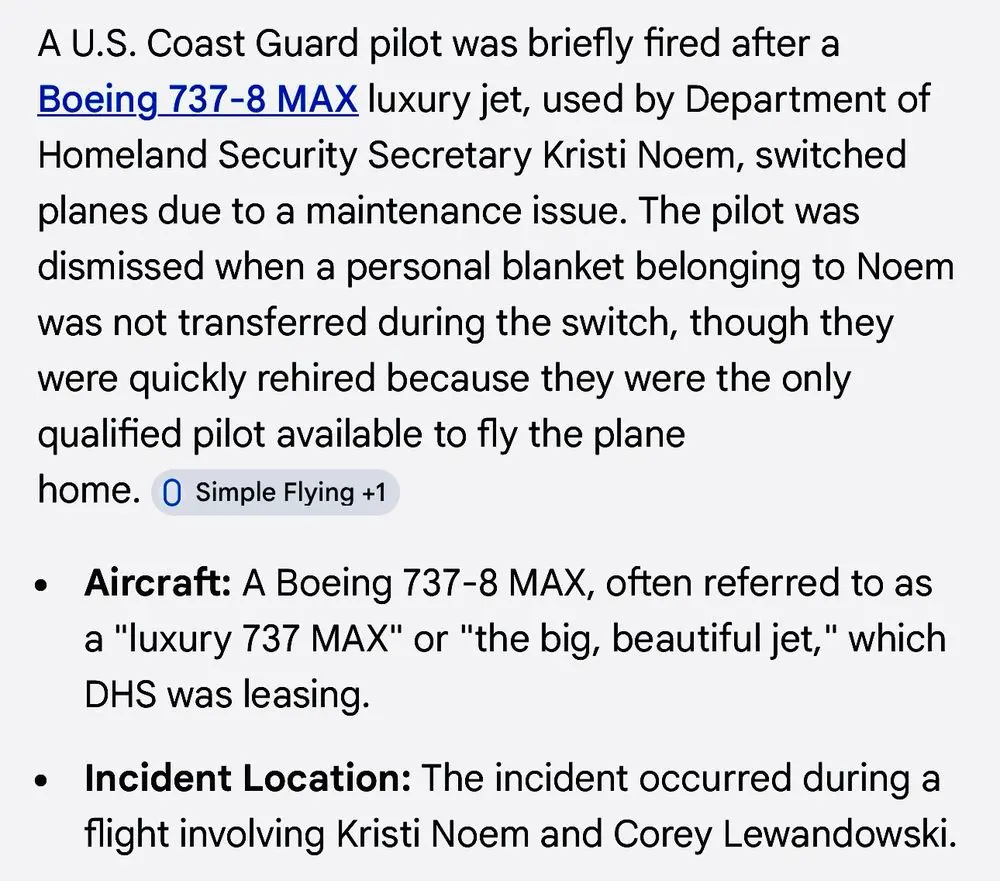1000x881 pixels.
Task: Click the text DHS was leasing
Action: click(226, 695)
